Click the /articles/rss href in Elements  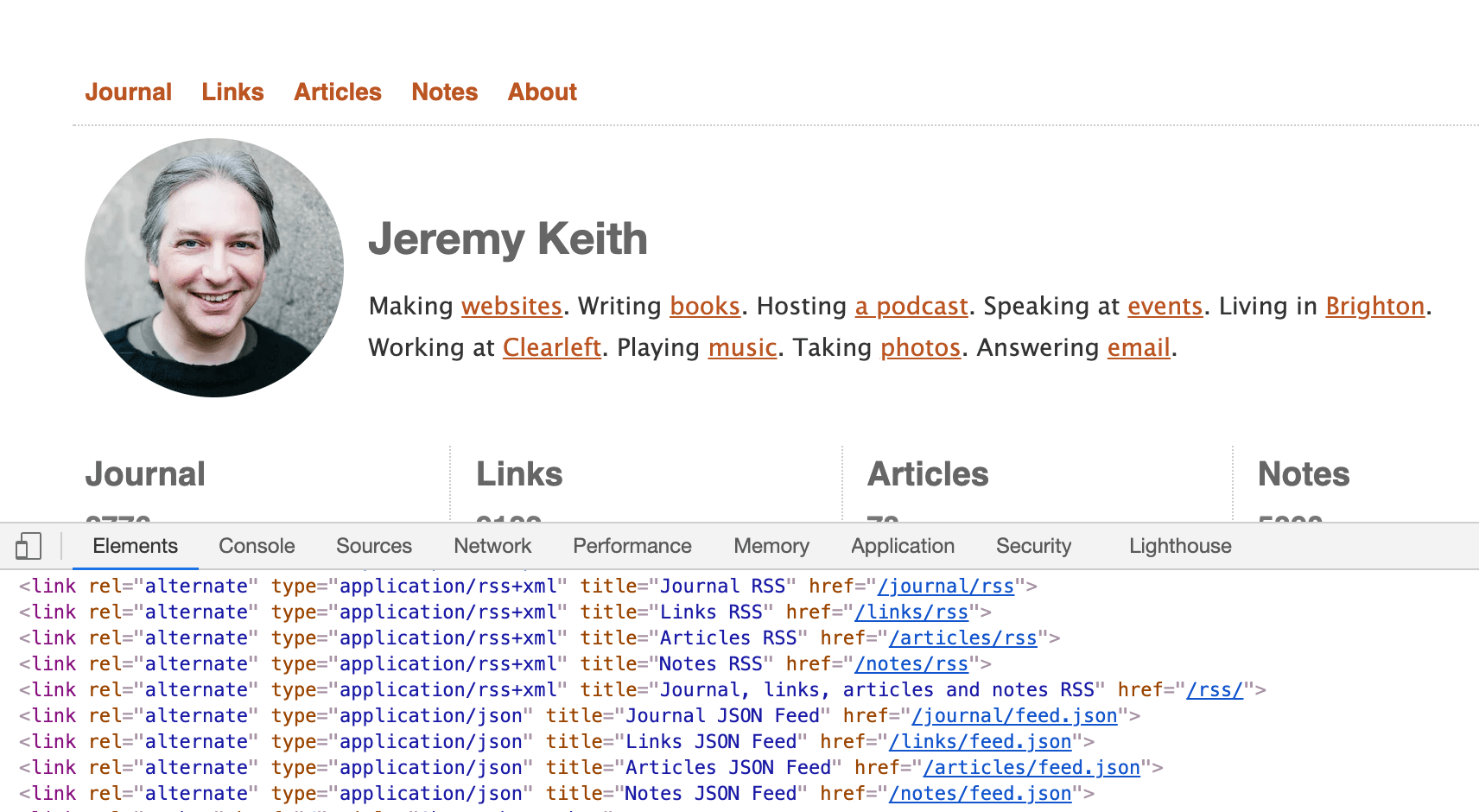pyautogui.click(x=963, y=638)
